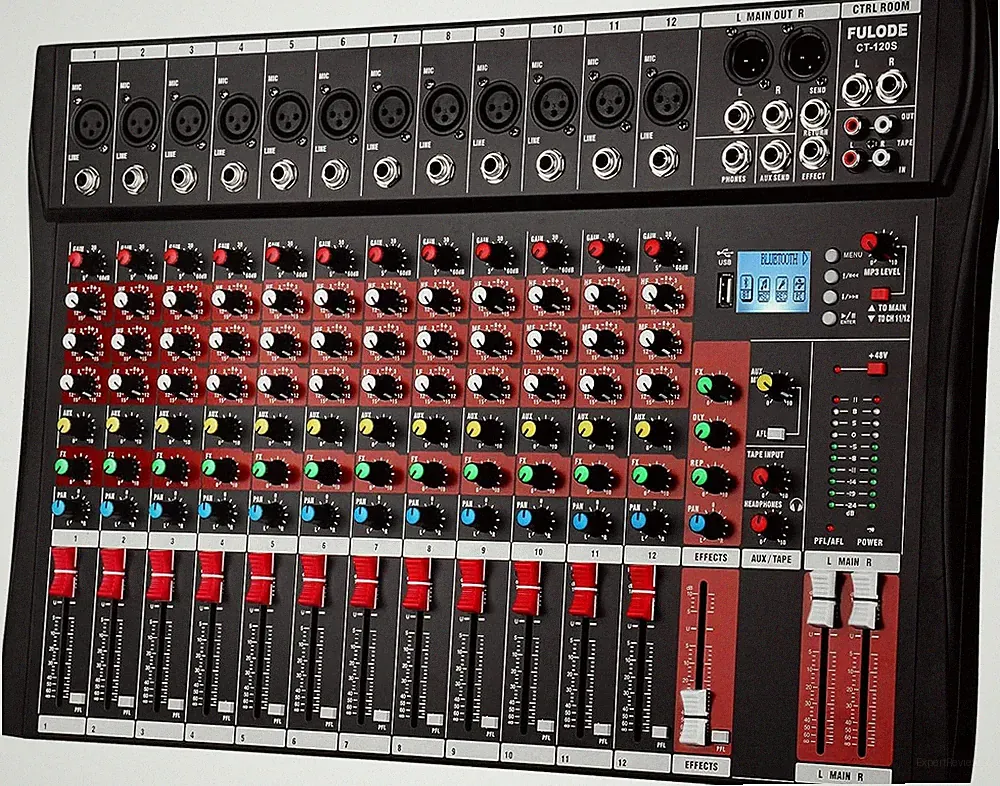Viewport: 1000px width, 786px height.
Task: Toggle the +48V phantom power switch
Action: point(876,369)
